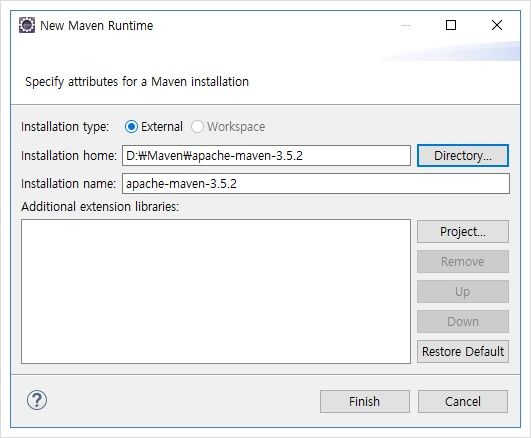Image resolution: width=531 pixels, height=438 pixels.
Task: Click the 'New Maven Runtime' title text
Action: pos(97,25)
